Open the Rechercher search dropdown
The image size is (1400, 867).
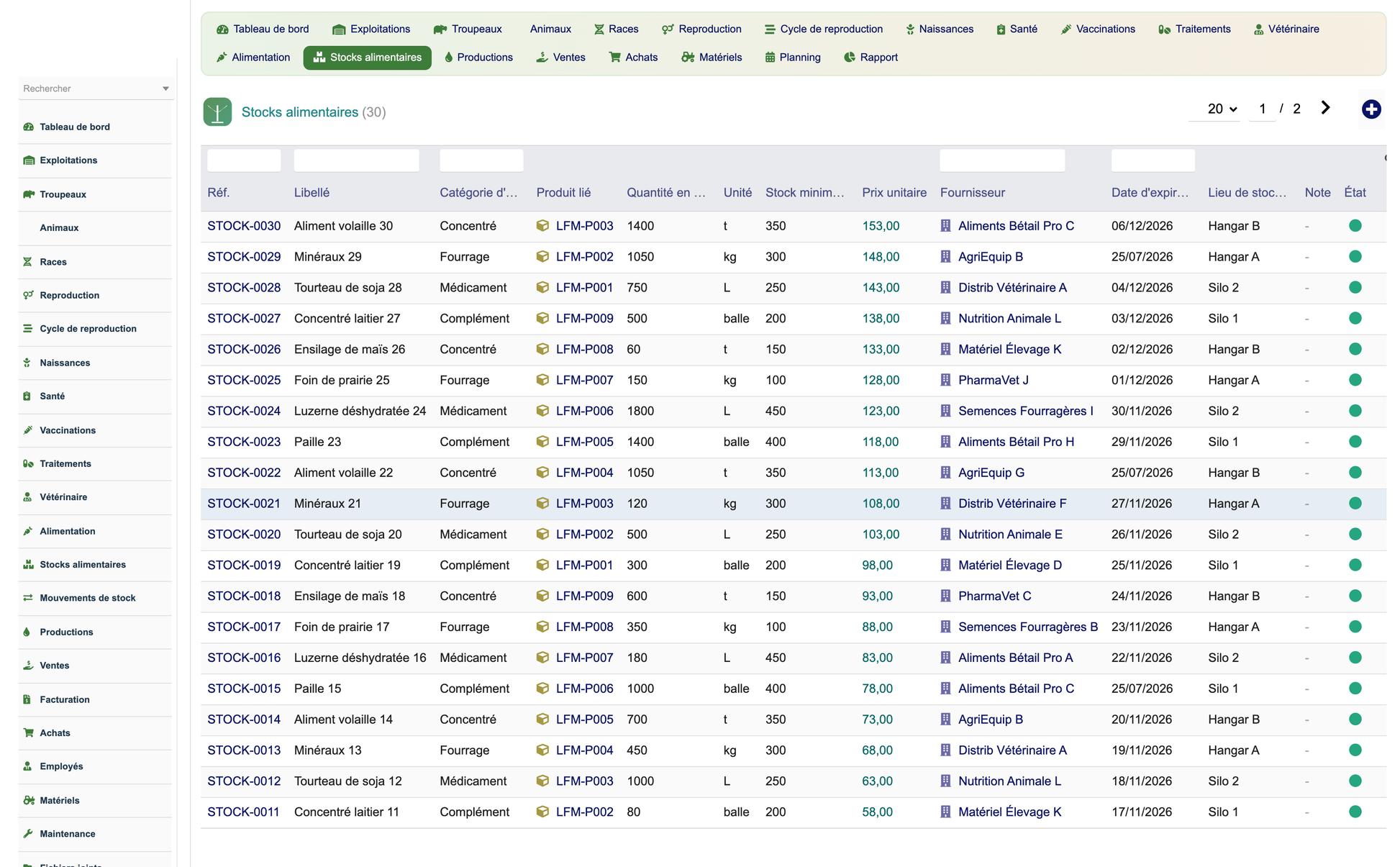96,88
